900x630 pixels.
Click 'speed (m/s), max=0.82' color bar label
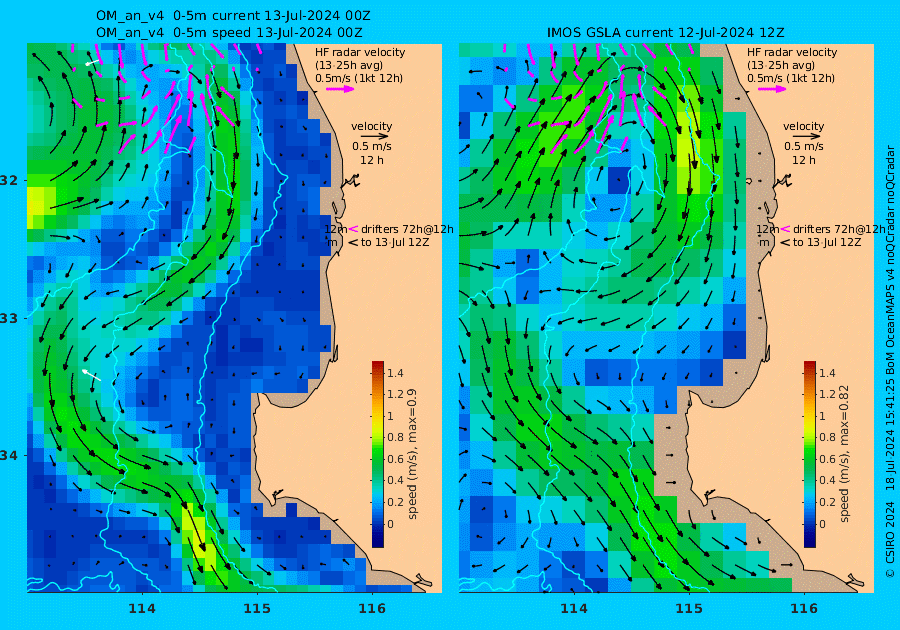point(843,454)
